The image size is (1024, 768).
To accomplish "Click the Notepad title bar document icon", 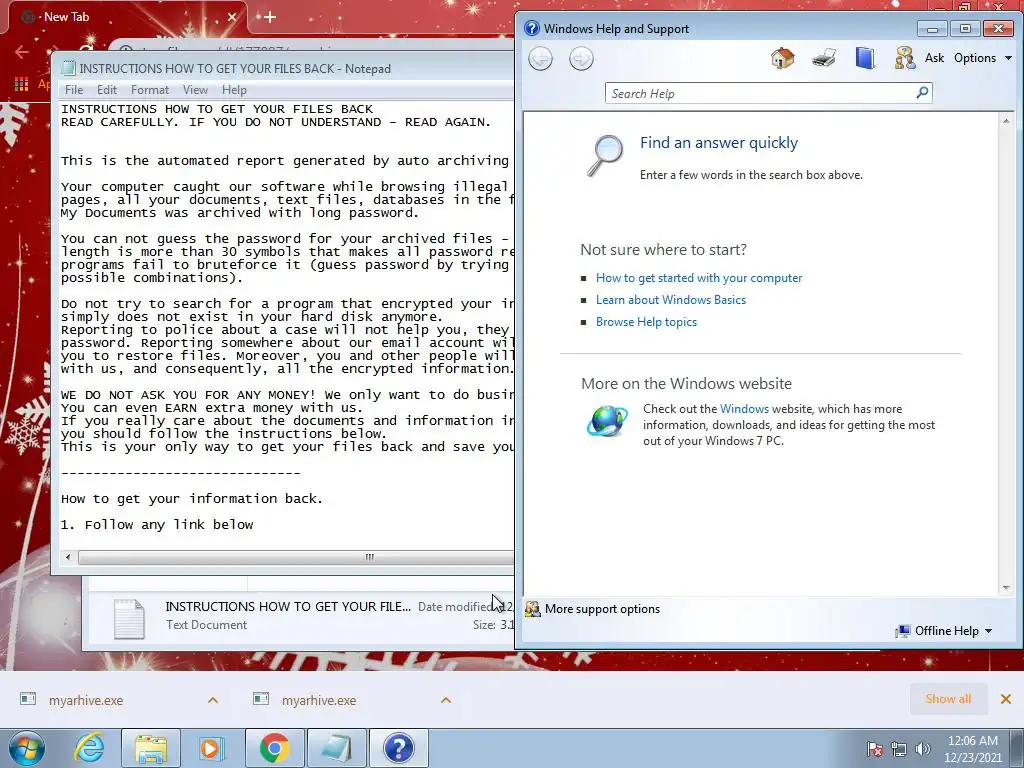I will (68, 68).
